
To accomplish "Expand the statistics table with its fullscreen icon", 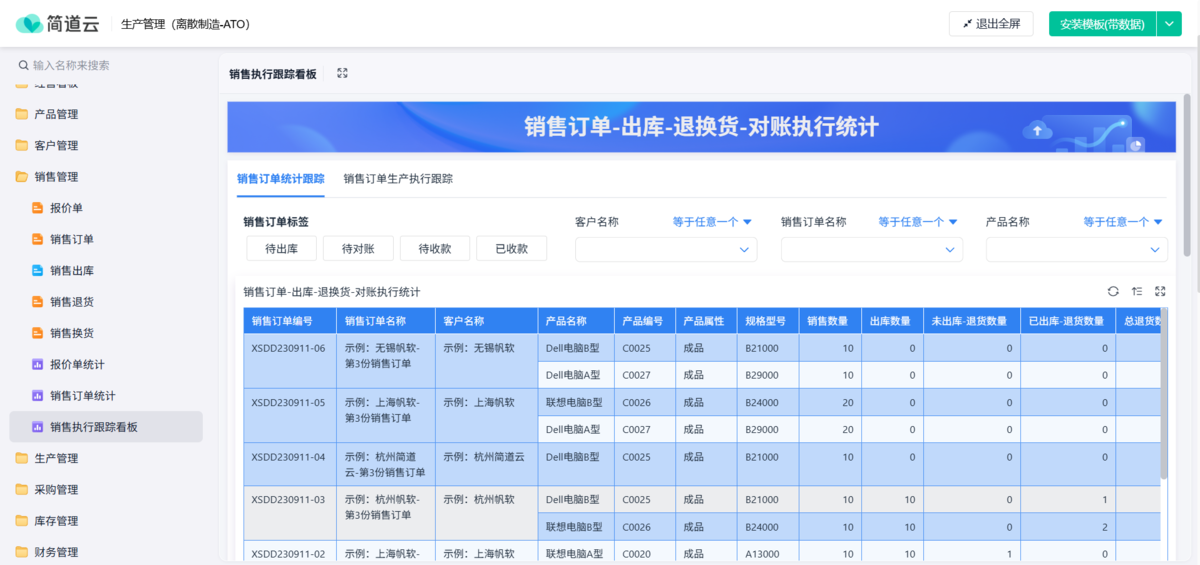I will pos(1160,291).
